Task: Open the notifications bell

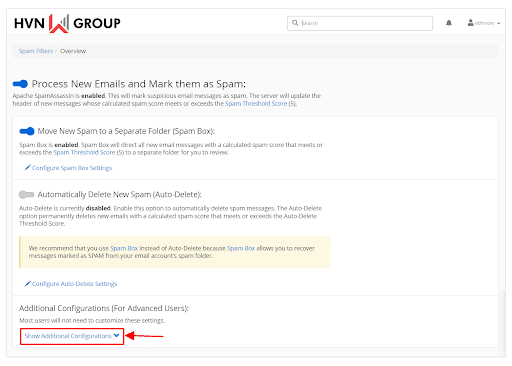Action: (x=449, y=23)
